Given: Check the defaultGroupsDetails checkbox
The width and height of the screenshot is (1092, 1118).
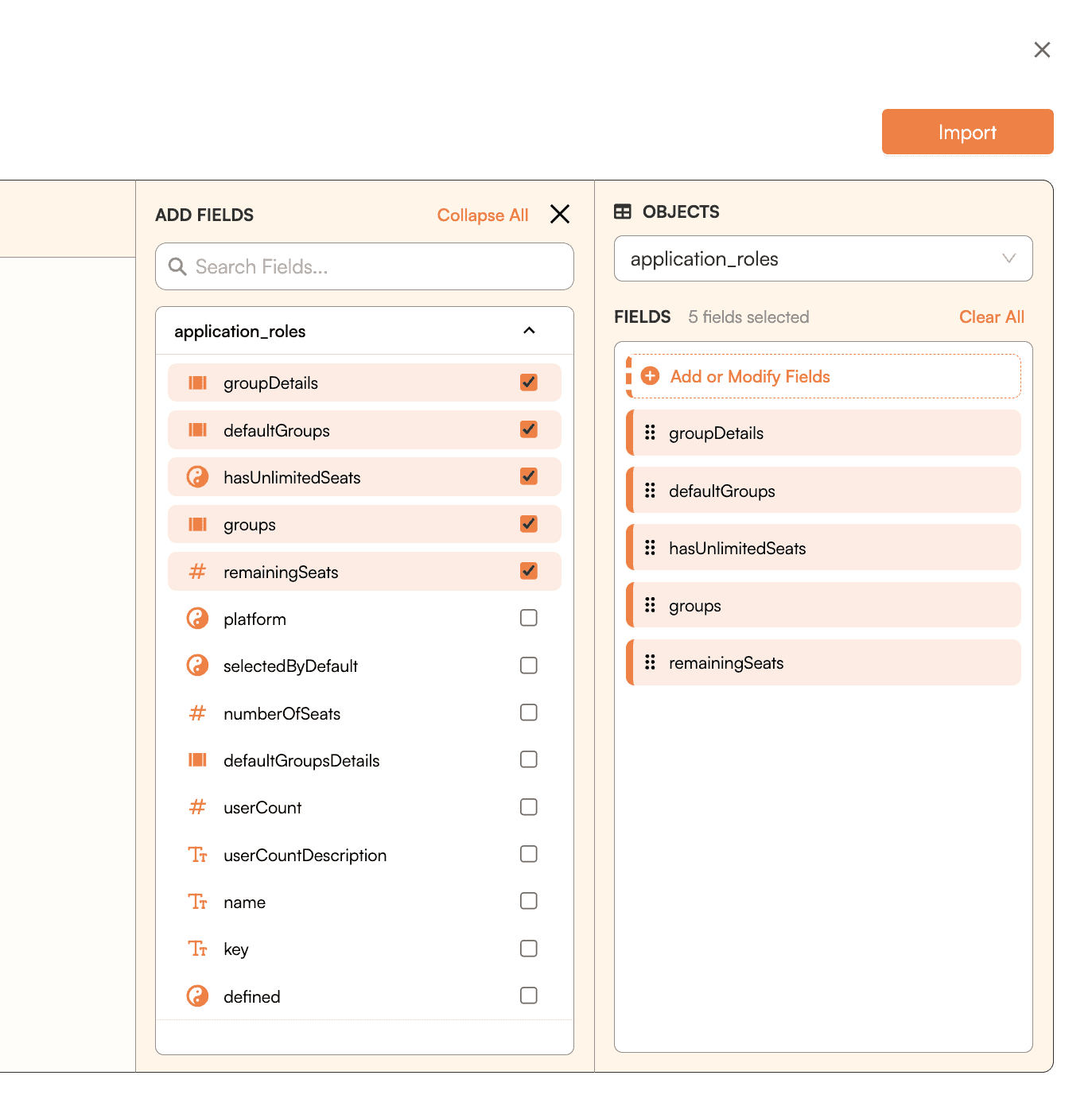Looking at the screenshot, I should click(x=529, y=759).
